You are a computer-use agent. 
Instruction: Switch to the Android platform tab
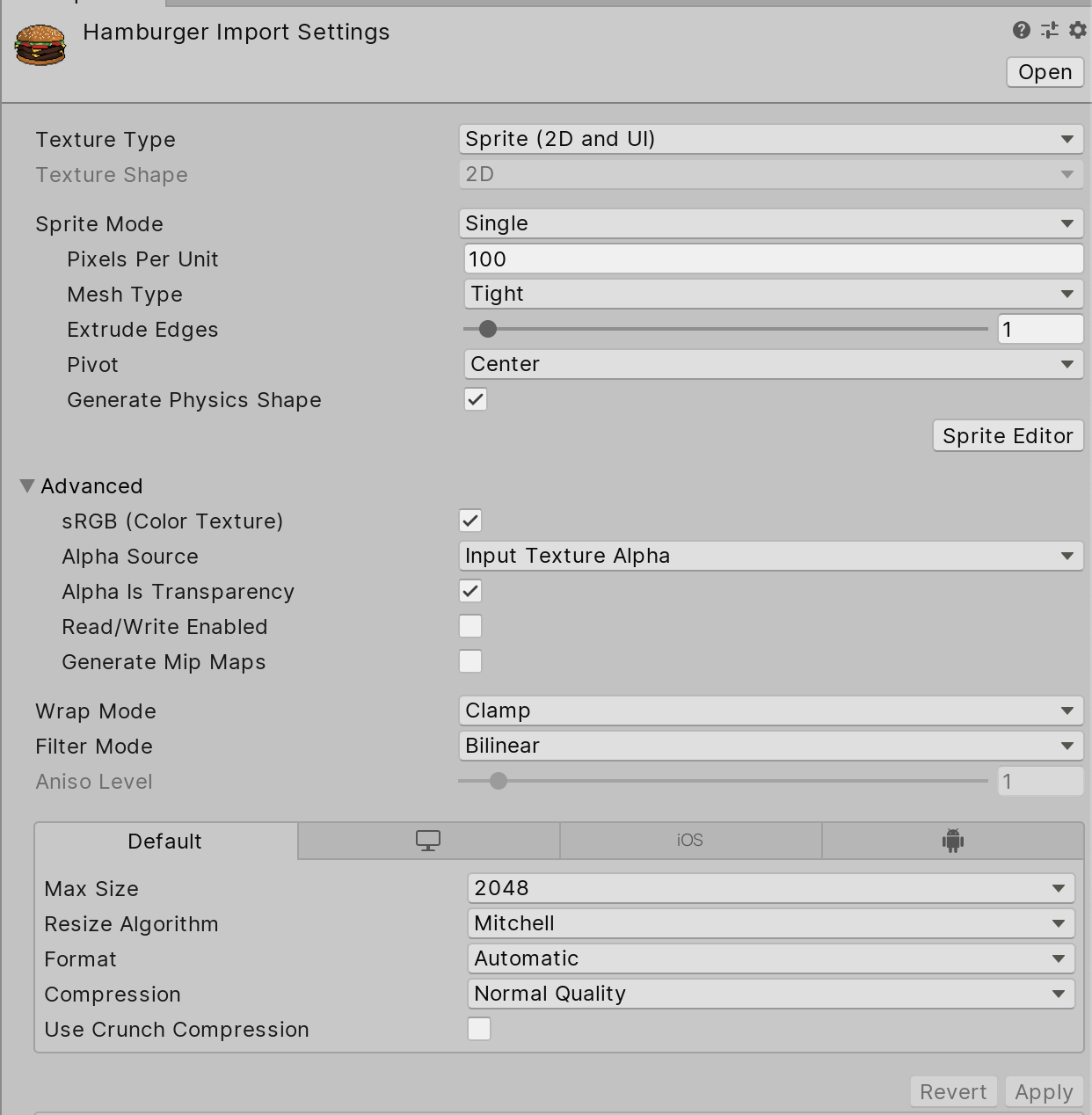[952, 841]
